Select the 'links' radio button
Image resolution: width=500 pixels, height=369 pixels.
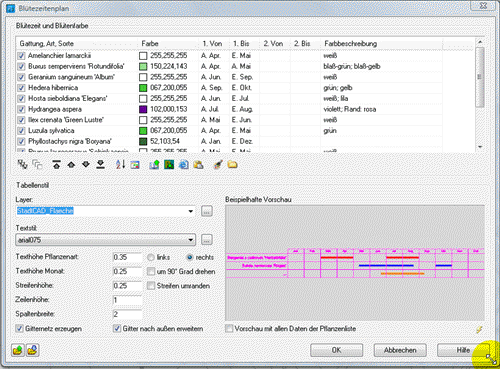point(151,257)
